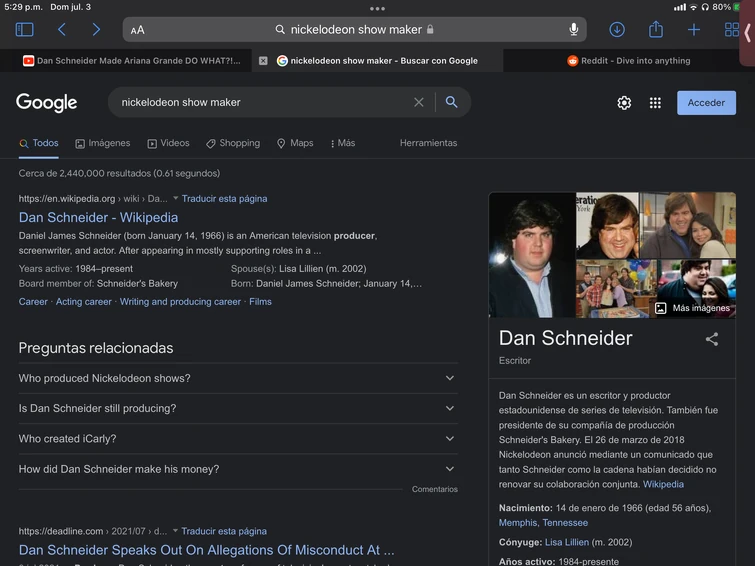Select the Imágenes search tab
This screenshot has height=566, width=755.
pos(103,143)
